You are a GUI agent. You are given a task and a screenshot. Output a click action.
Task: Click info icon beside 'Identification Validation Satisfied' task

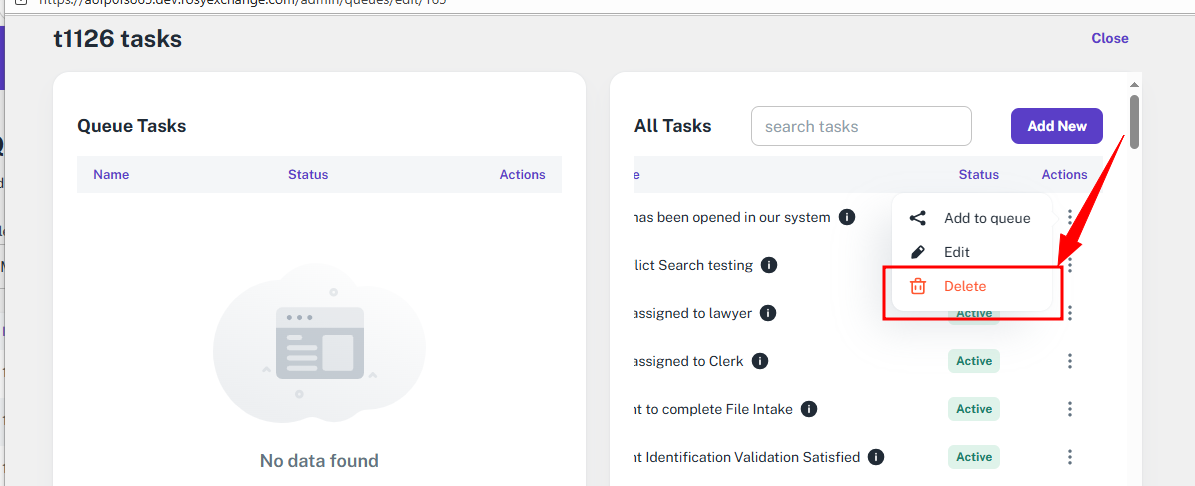pyautogui.click(x=876, y=457)
